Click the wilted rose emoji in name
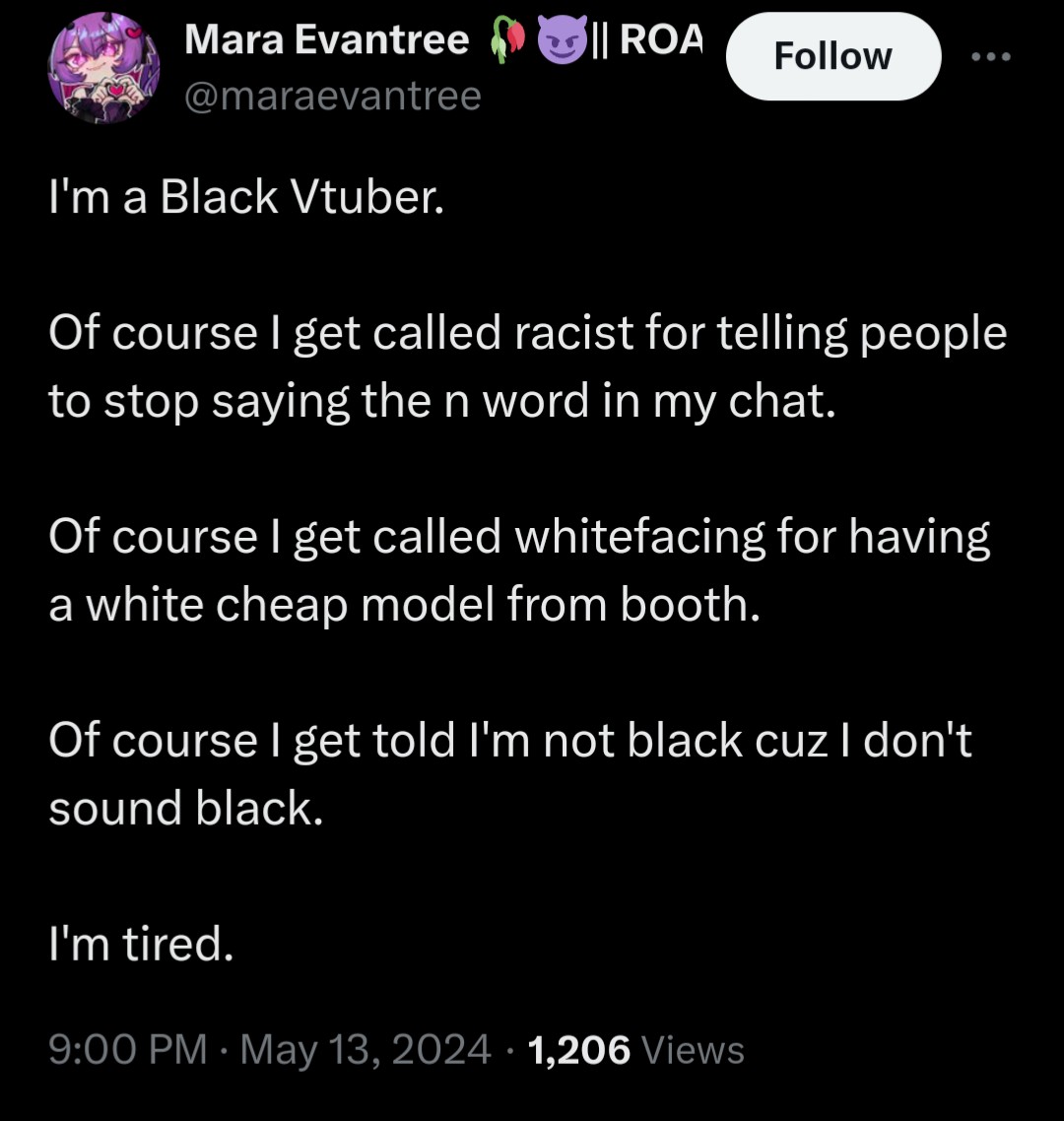 pos(506,40)
